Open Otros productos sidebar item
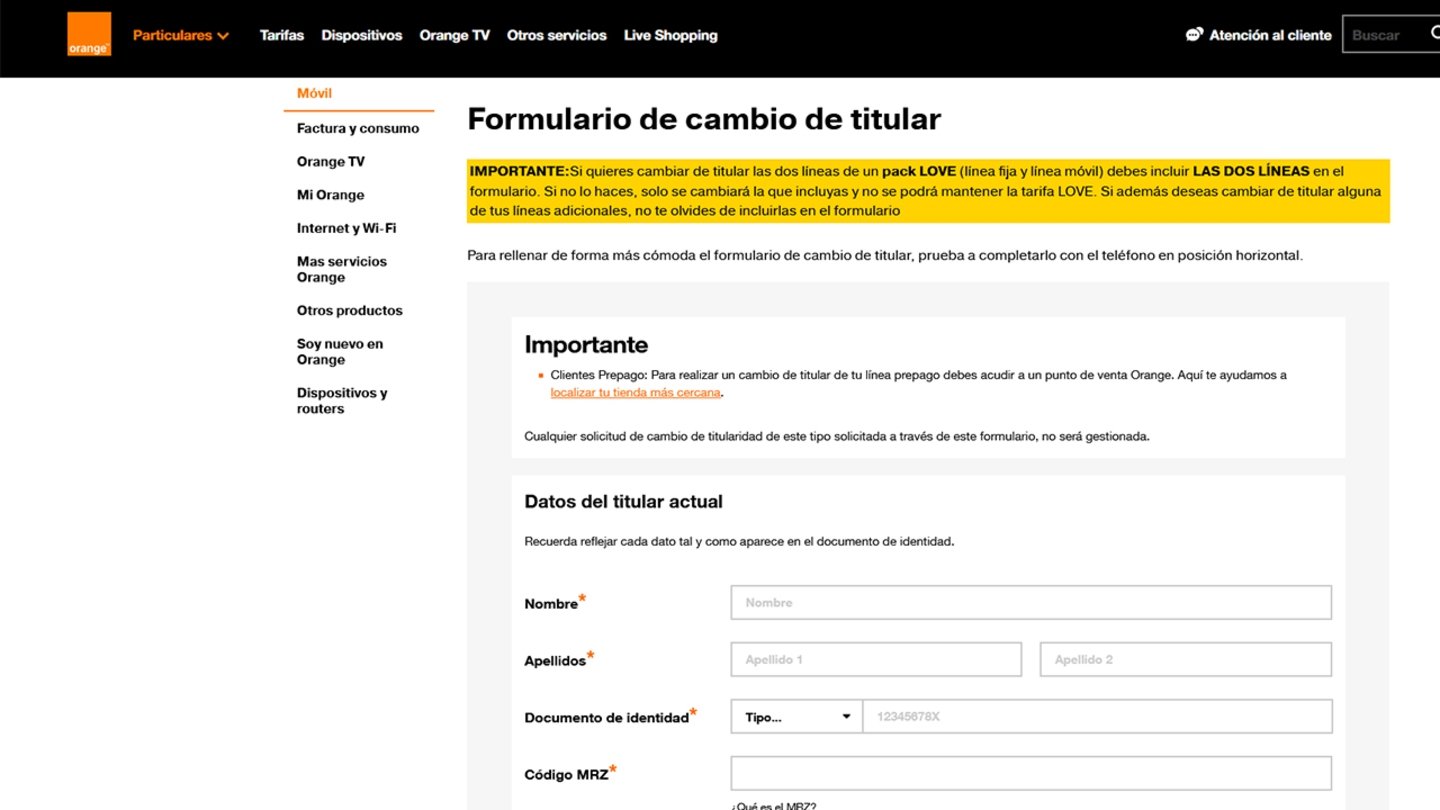Image resolution: width=1440 pixels, height=810 pixels. coord(350,310)
